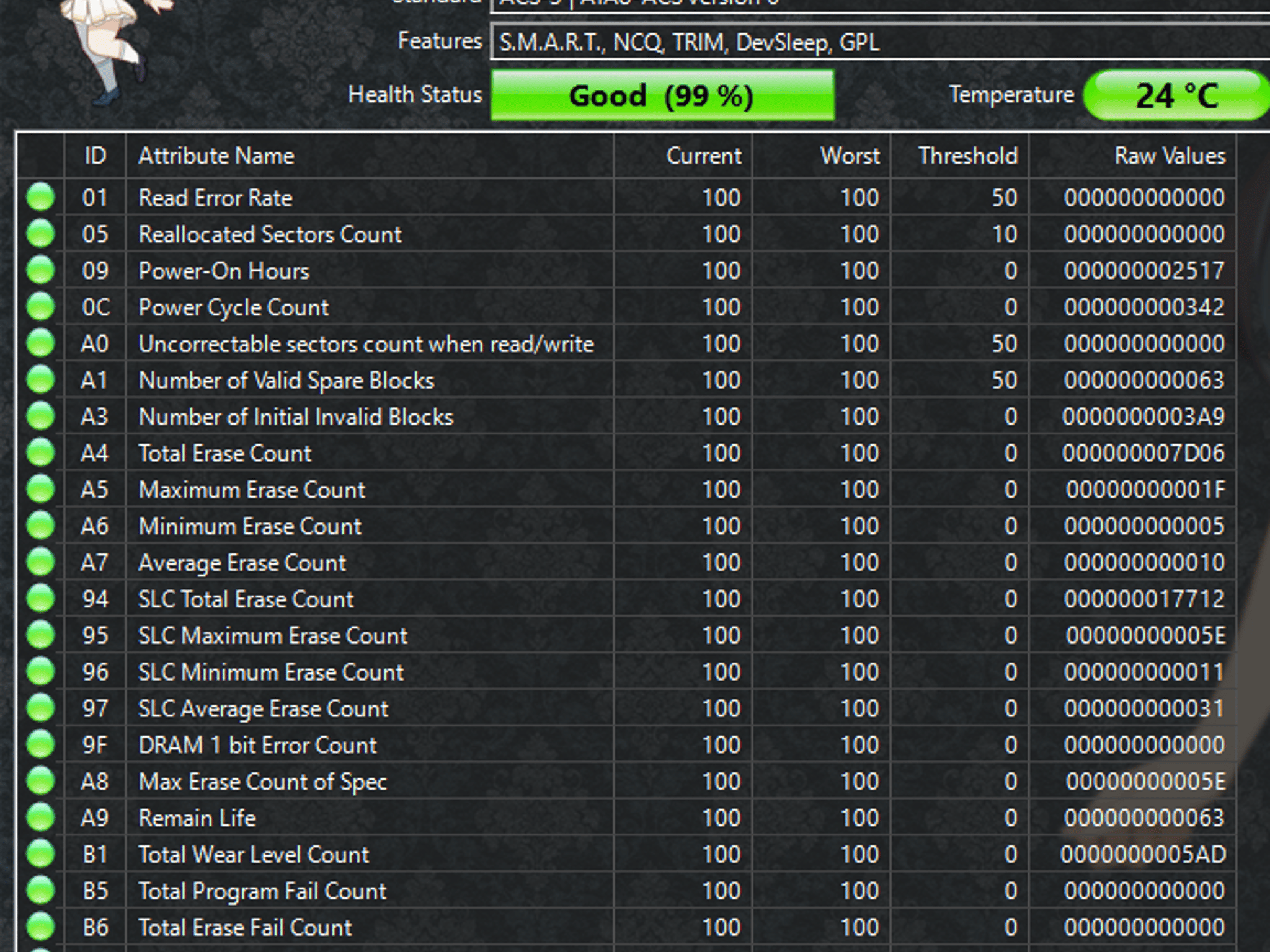Select the Number of Valid Spare Blocks row

point(626,380)
